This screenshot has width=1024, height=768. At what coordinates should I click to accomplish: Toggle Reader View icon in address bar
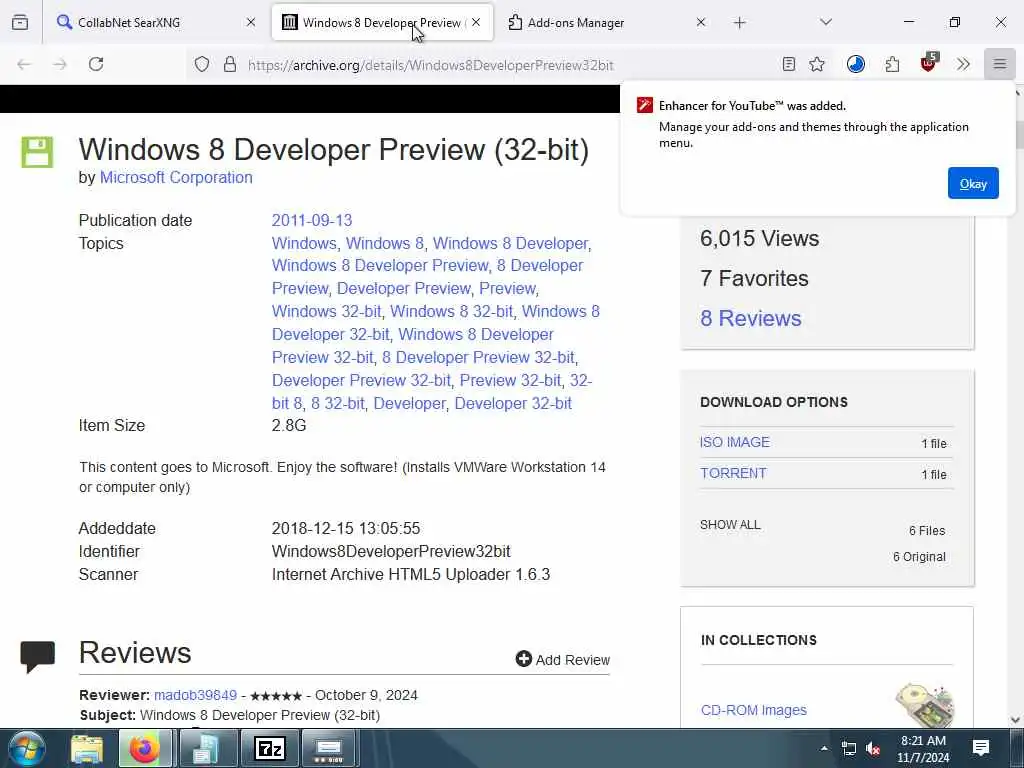pyautogui.click(x=789, y=64)
